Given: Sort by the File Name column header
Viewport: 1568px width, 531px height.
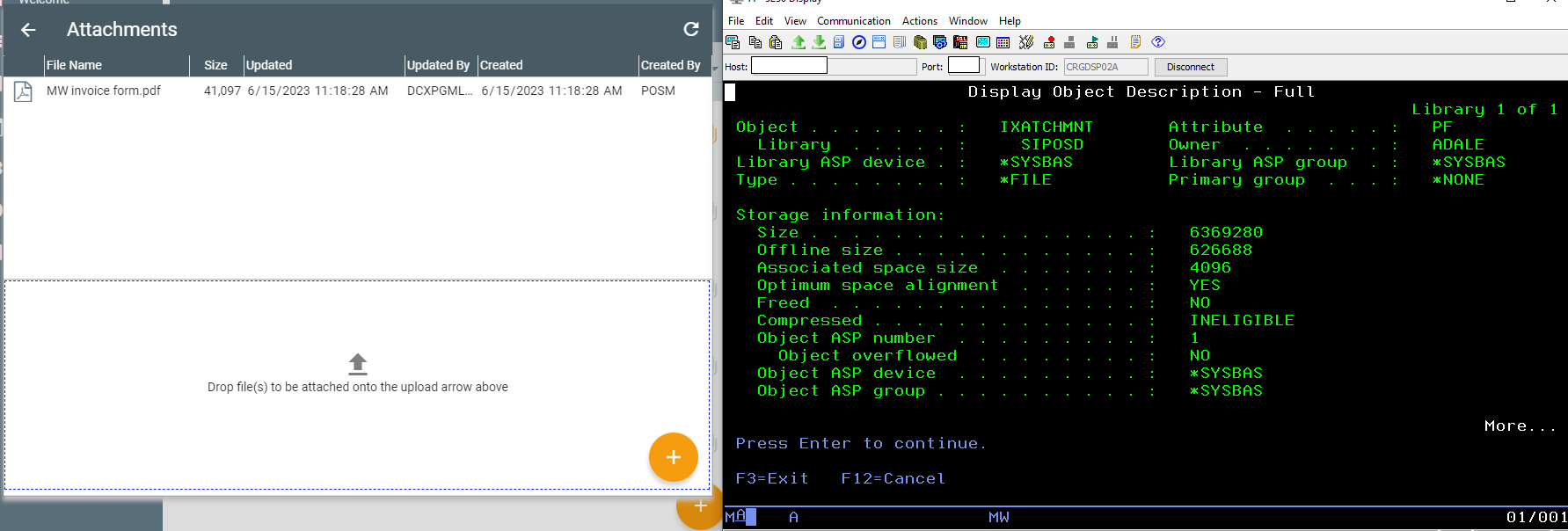Looking at the screenshot, I should point(74,65).
